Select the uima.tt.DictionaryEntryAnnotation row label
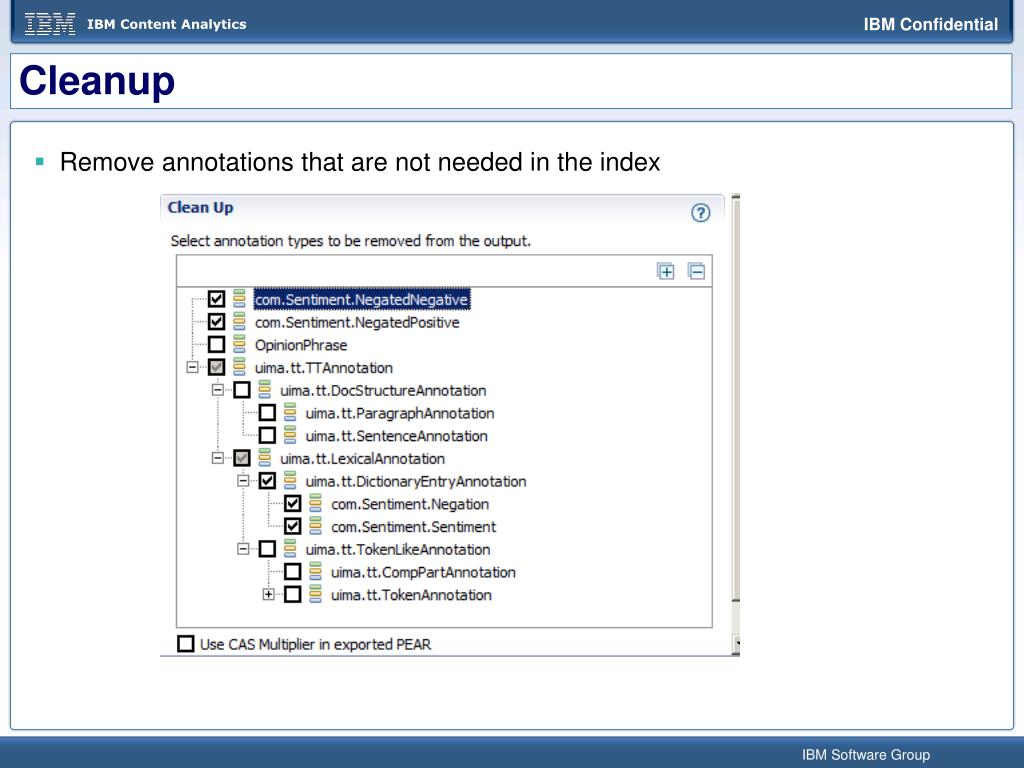The height and width of the screenshot is (768, 1024). [x=416, y=482]
